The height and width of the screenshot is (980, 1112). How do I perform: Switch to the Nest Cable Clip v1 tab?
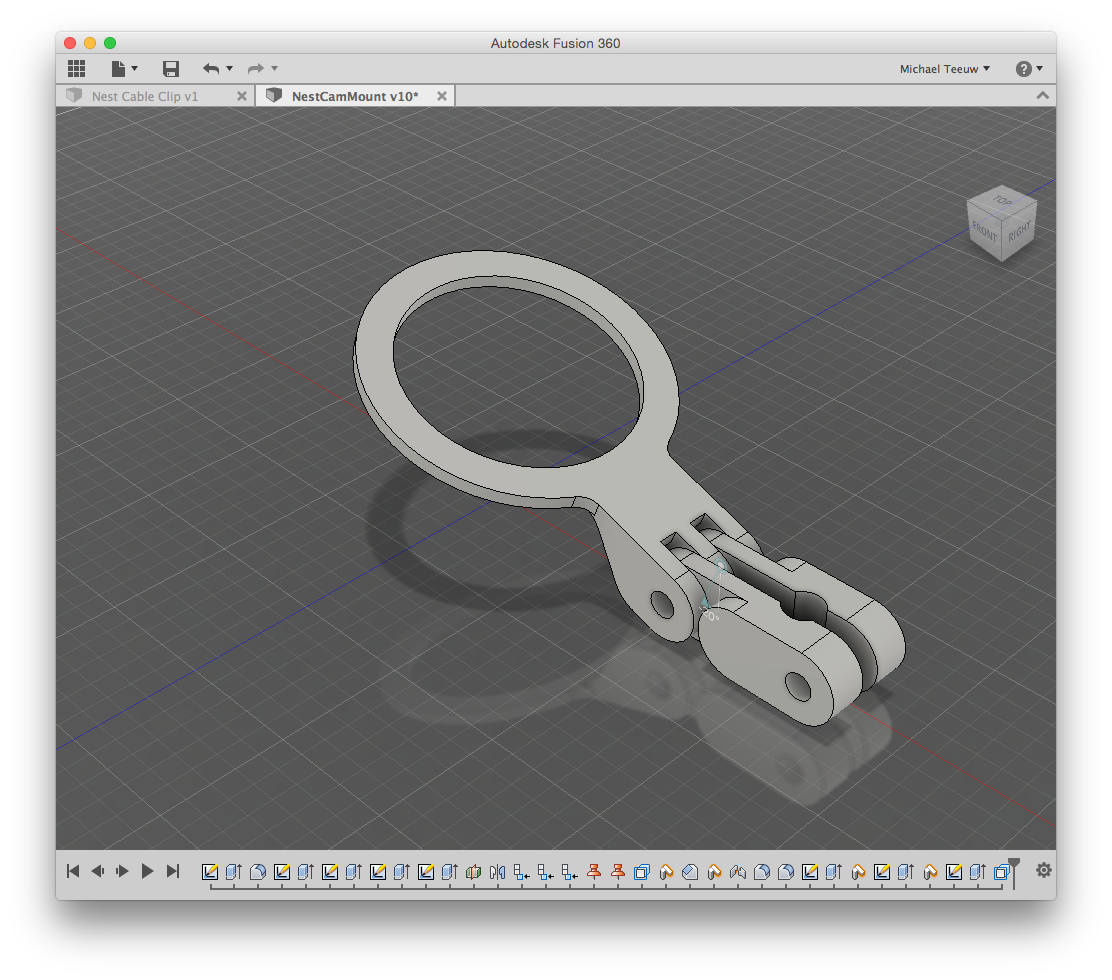pos(145,96)
